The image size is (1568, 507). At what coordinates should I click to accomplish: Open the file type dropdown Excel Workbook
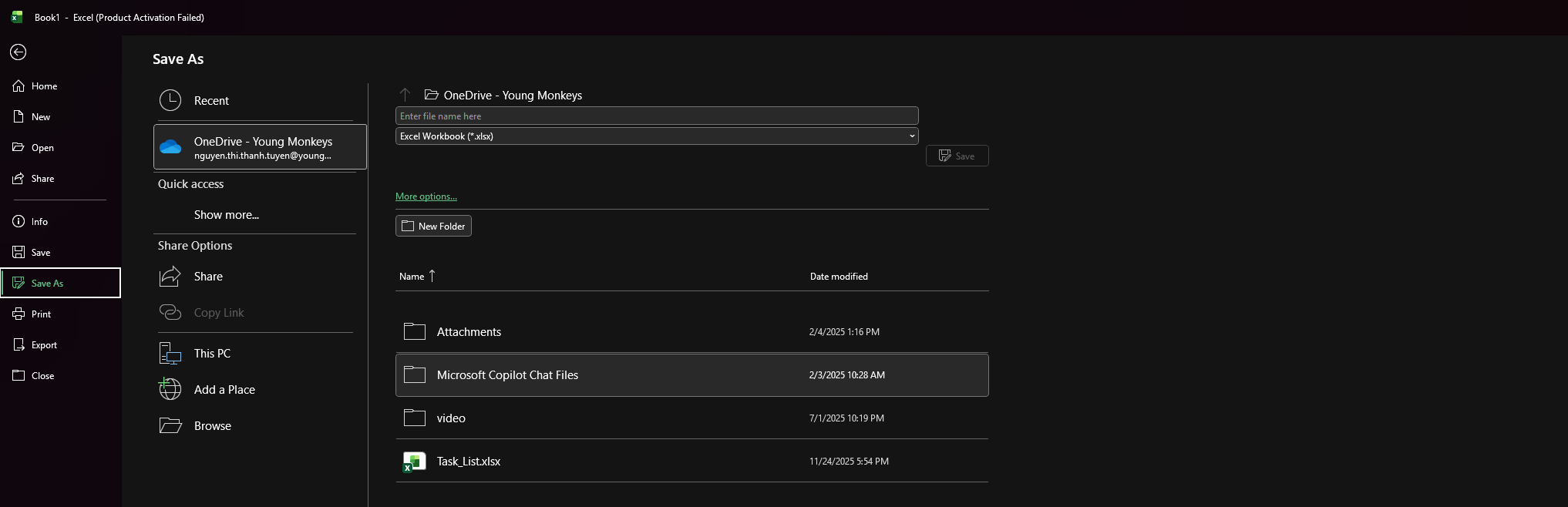[x=656, y=136]
